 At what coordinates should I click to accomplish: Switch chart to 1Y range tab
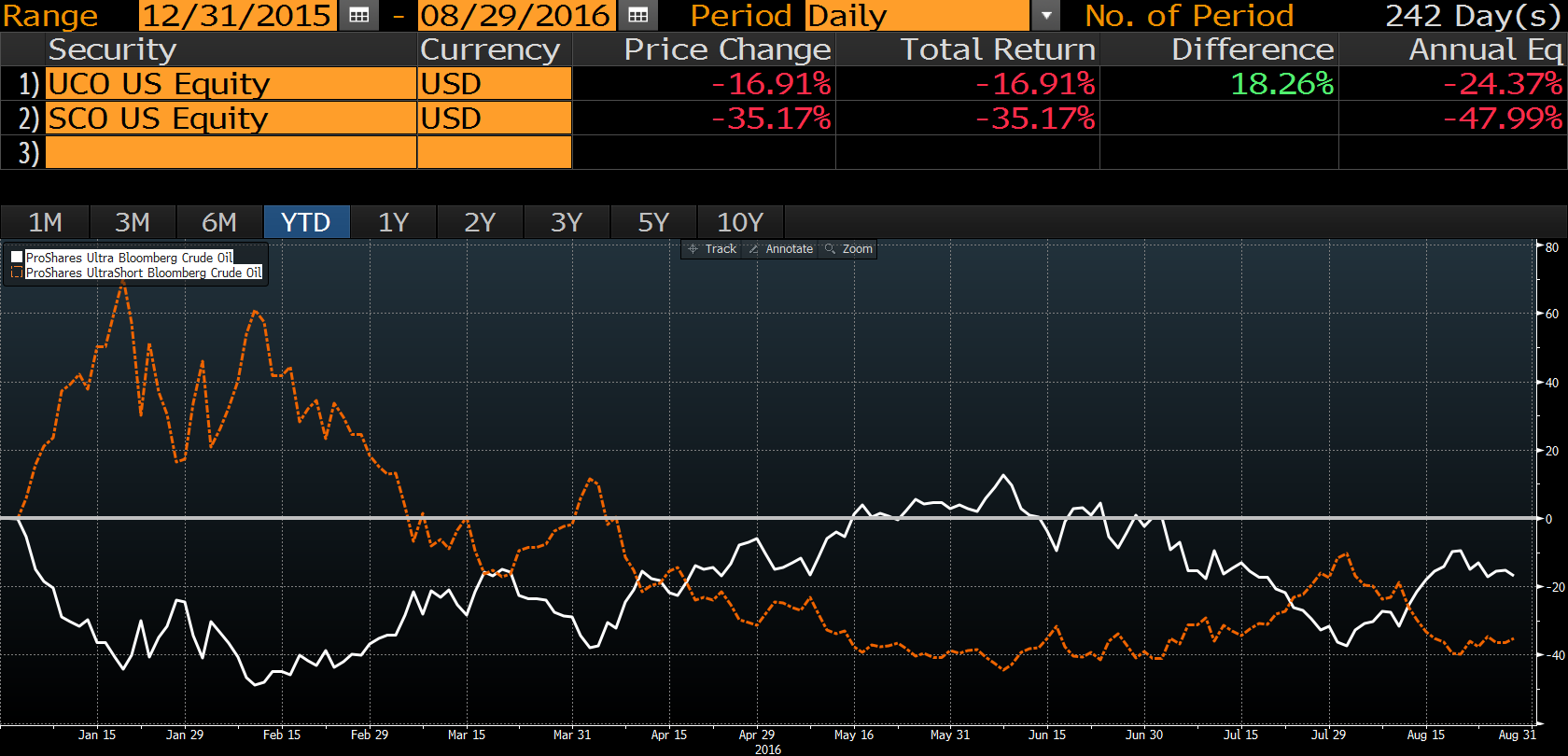393,222
